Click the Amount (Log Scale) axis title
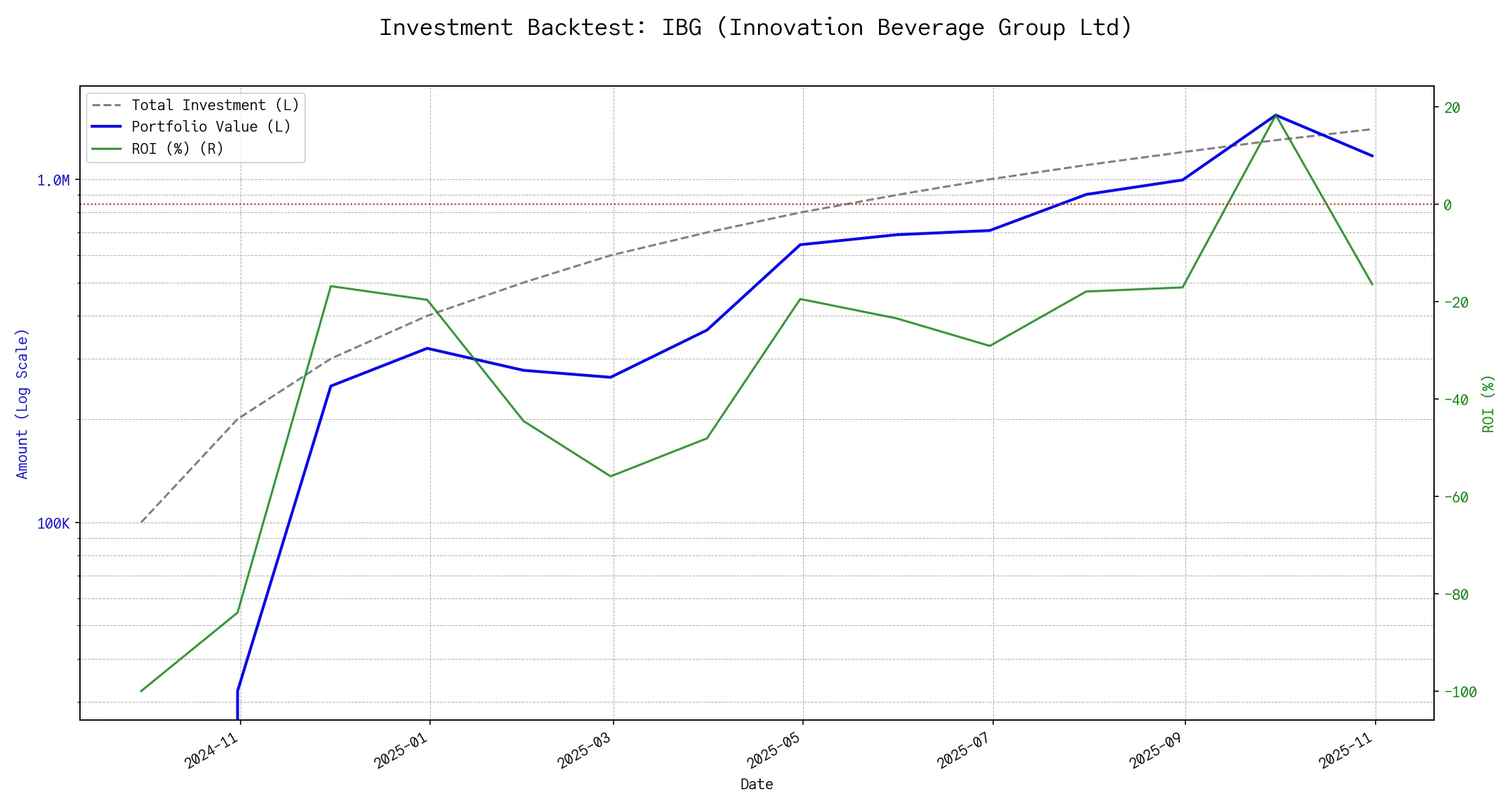This screenshot has width=1512, height=806. [22, 404]
